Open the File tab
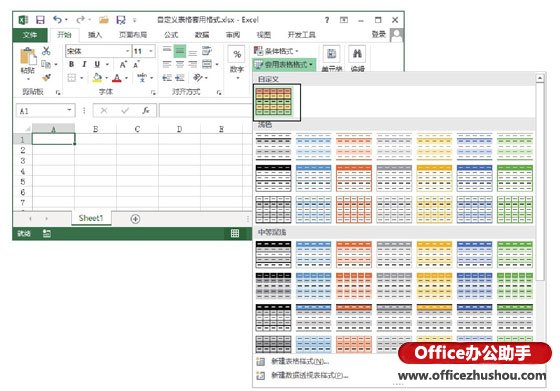Viewport: 560px width, 391px height. tap(30, 35)
